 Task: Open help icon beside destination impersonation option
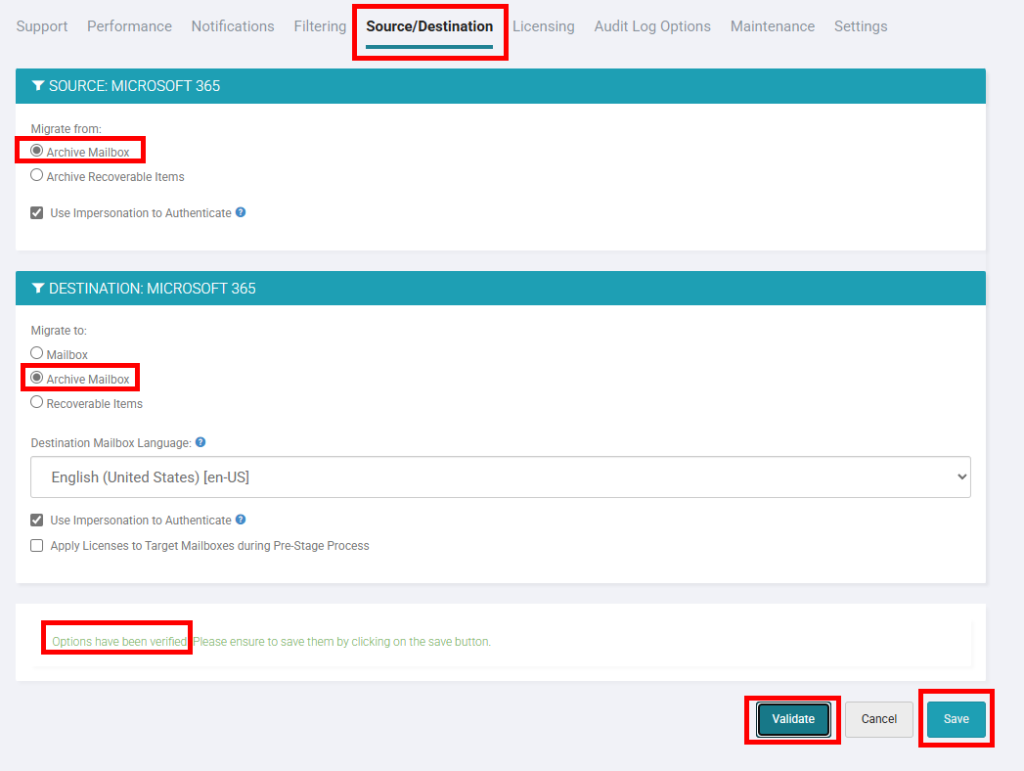click(x=240, y=520)
